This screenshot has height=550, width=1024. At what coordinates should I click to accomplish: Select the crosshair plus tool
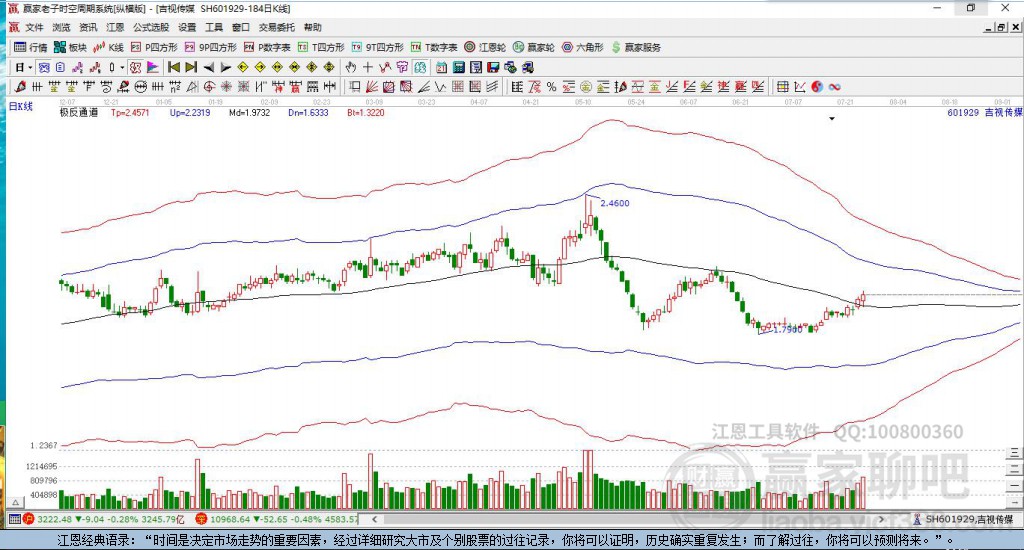coord(368,67)
